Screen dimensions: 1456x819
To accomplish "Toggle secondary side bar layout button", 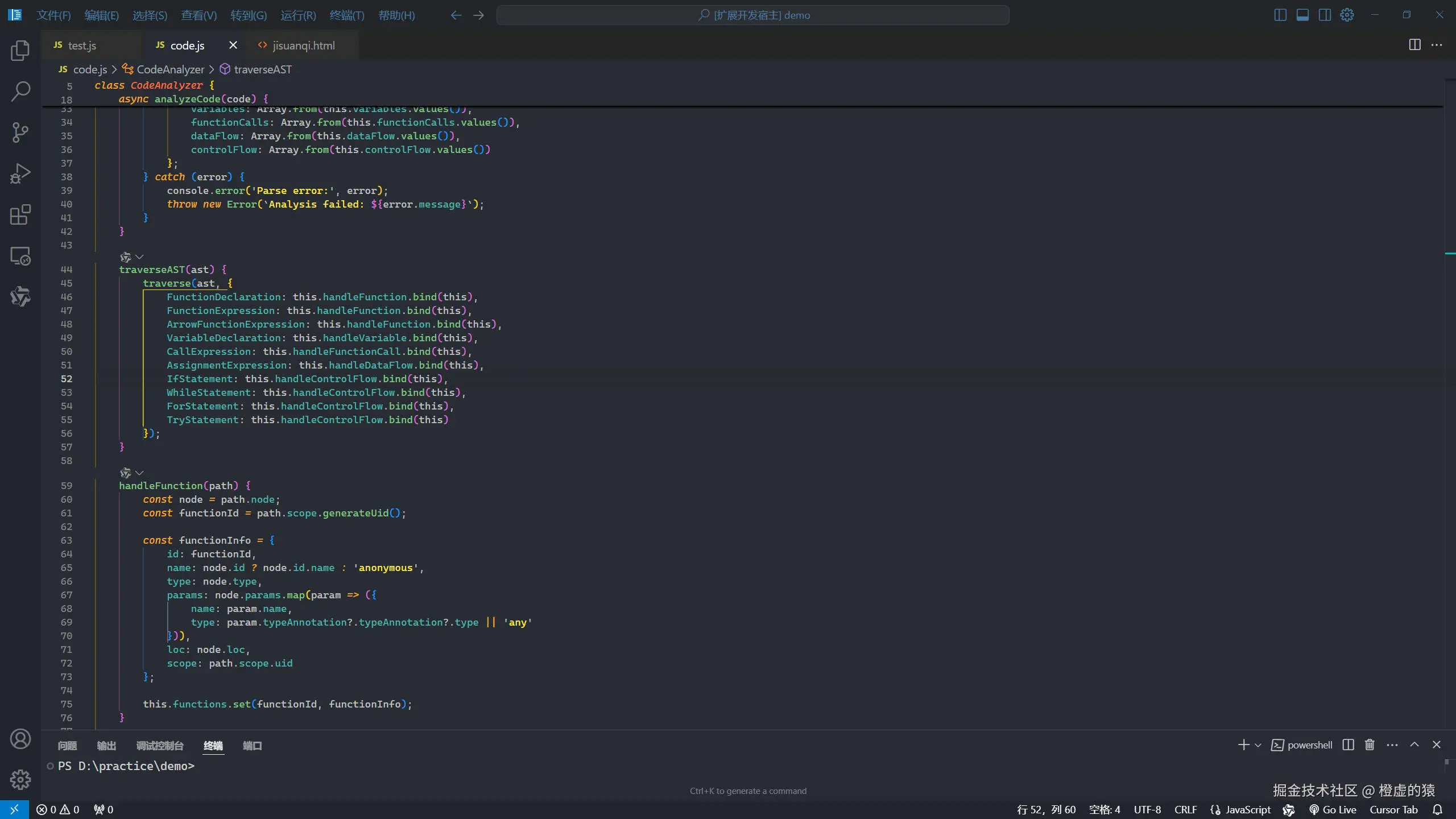I will (x=1325, y=15).
